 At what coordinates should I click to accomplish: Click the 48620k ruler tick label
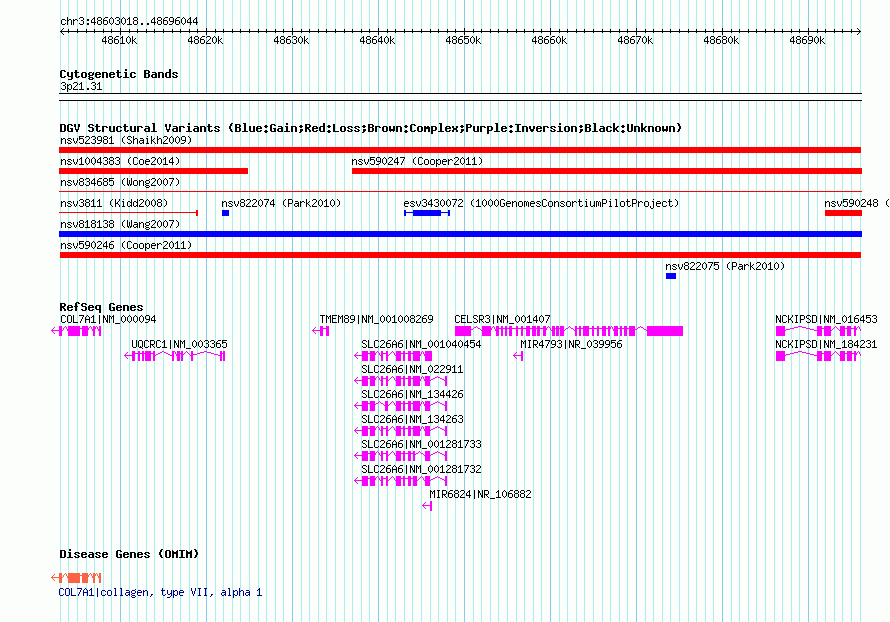205,40
